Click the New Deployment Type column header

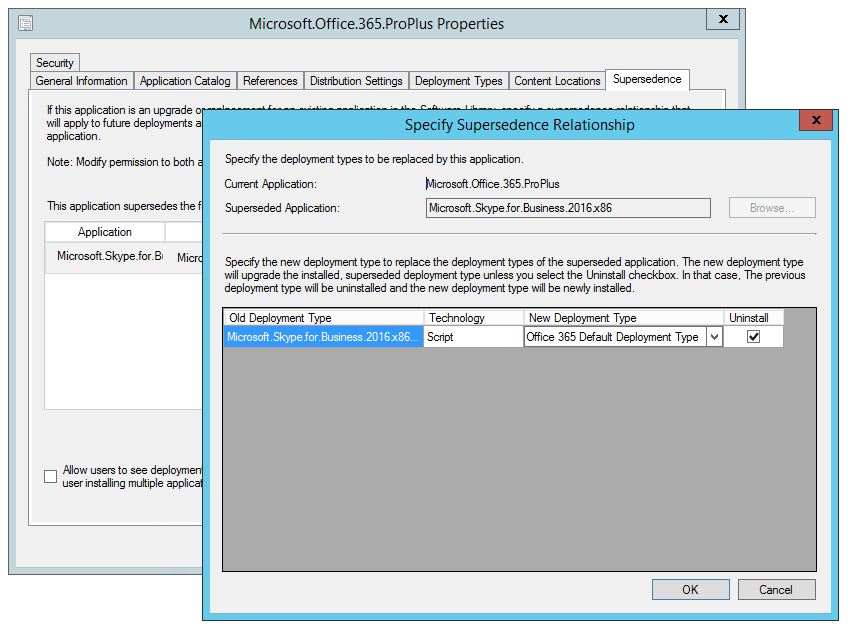pyautogui.click(x=623, y=318)
